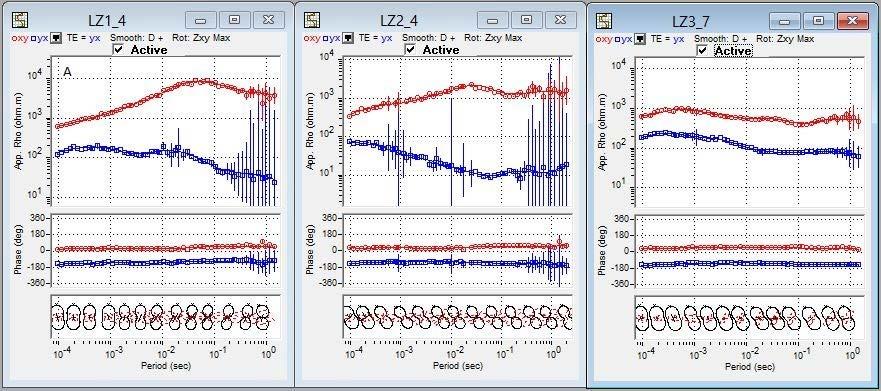Screen dimensions: 881x391
Task: Change the TE = yx mode setting in LZ3_7
Action: pos(667,39)
